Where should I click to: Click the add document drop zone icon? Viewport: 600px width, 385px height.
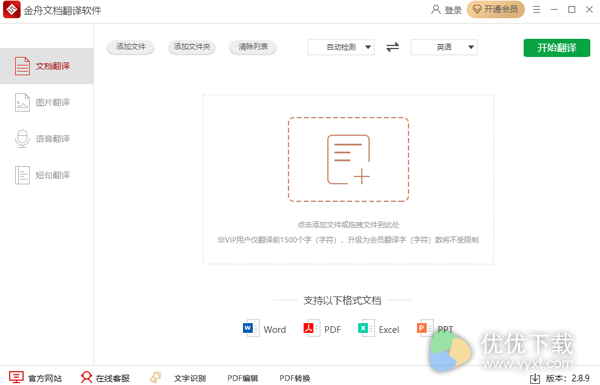(x=348, y=159)
